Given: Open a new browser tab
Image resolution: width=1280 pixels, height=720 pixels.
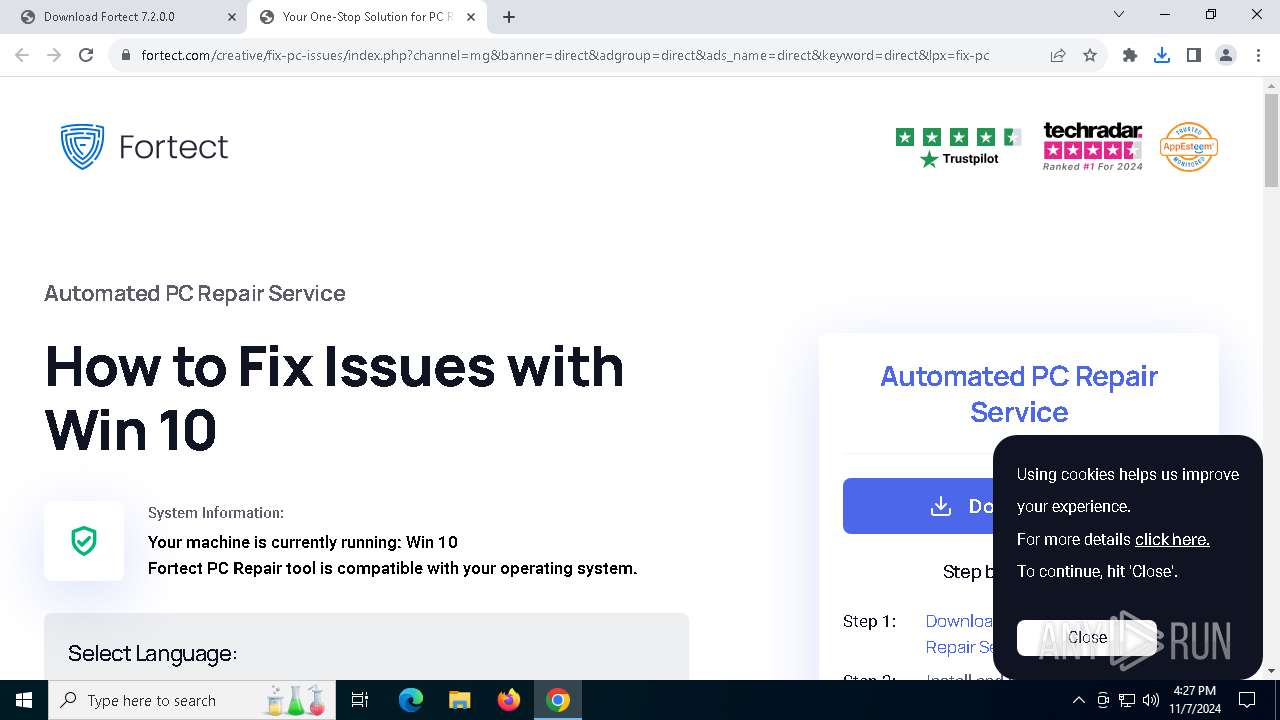Looking at the screenshot, I should pos(509,17).
